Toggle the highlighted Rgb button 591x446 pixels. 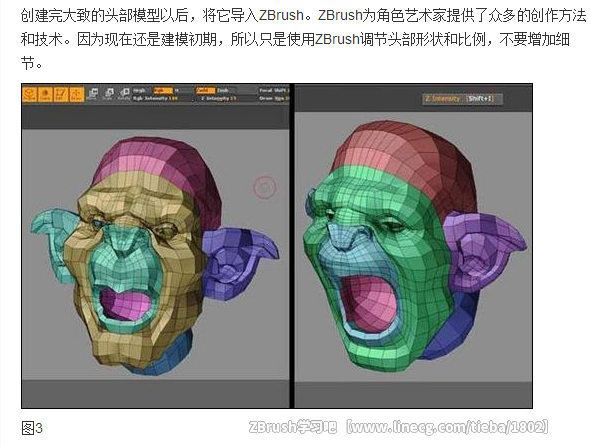162,91
